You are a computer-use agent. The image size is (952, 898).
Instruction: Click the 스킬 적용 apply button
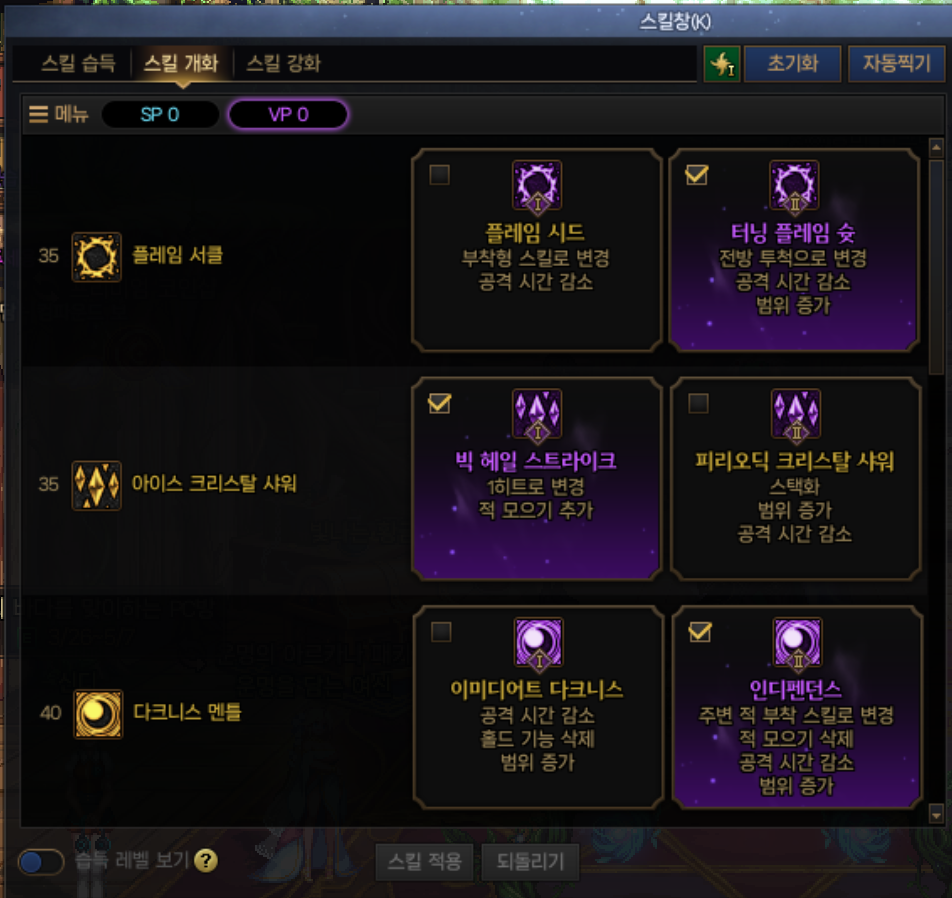pos(424,862)
